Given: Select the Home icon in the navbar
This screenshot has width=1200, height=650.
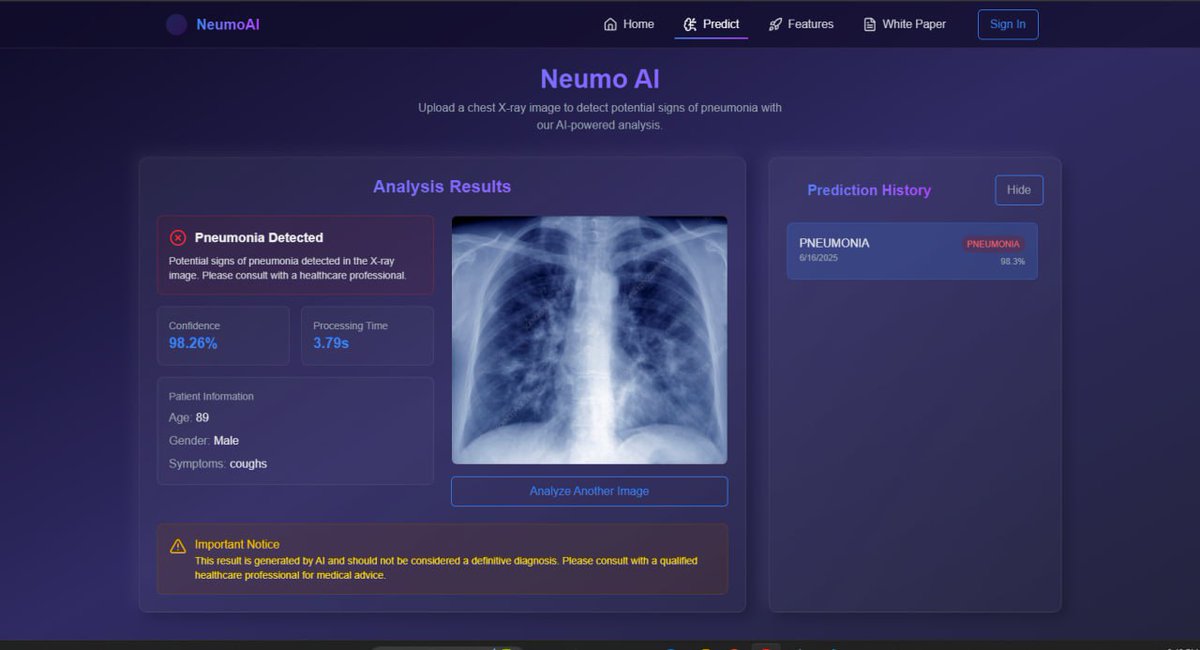Looking at the screenshot, I should 609,24.
